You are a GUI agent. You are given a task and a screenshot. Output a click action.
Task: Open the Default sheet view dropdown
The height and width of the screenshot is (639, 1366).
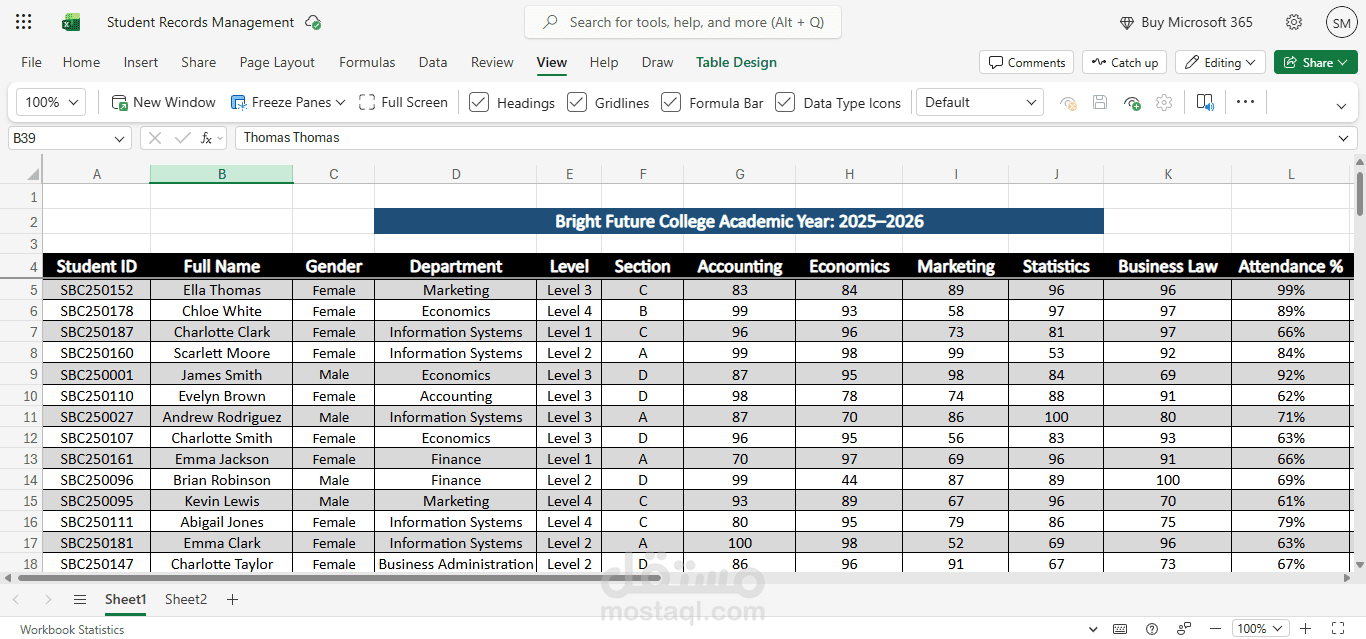(x=981, y=102)
